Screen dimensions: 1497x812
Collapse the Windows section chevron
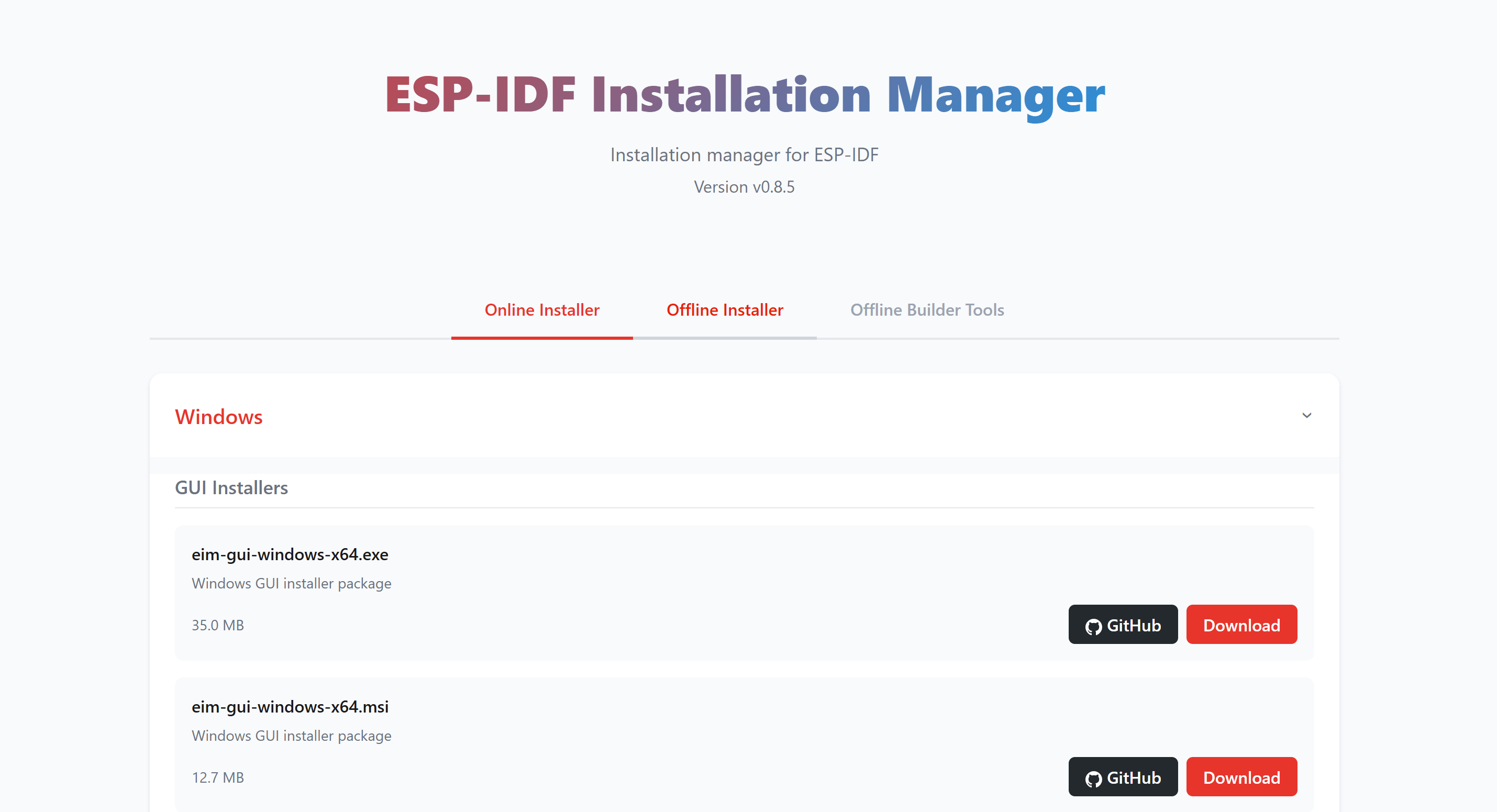point(1306,416)
